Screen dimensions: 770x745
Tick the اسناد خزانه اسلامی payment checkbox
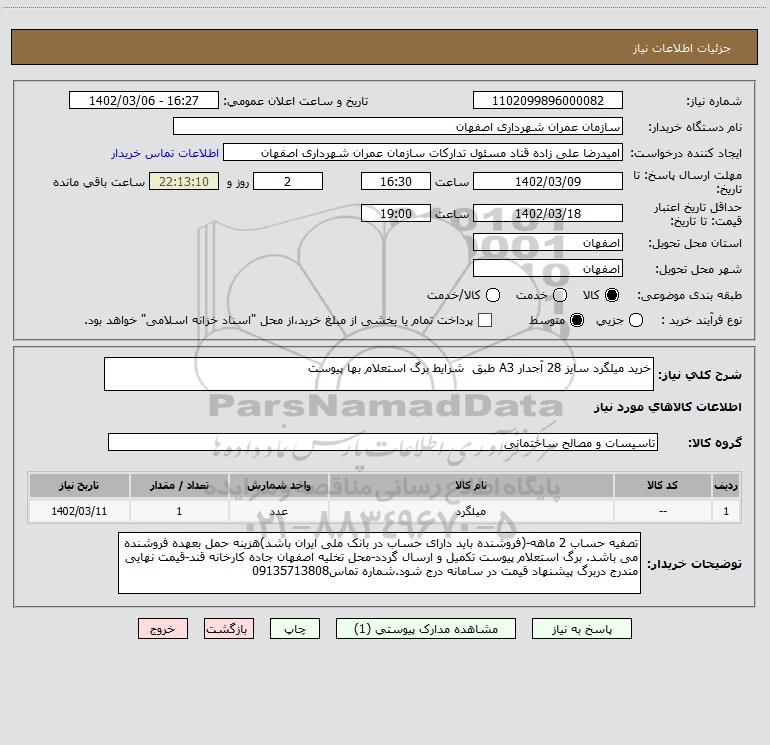point(485,320)
